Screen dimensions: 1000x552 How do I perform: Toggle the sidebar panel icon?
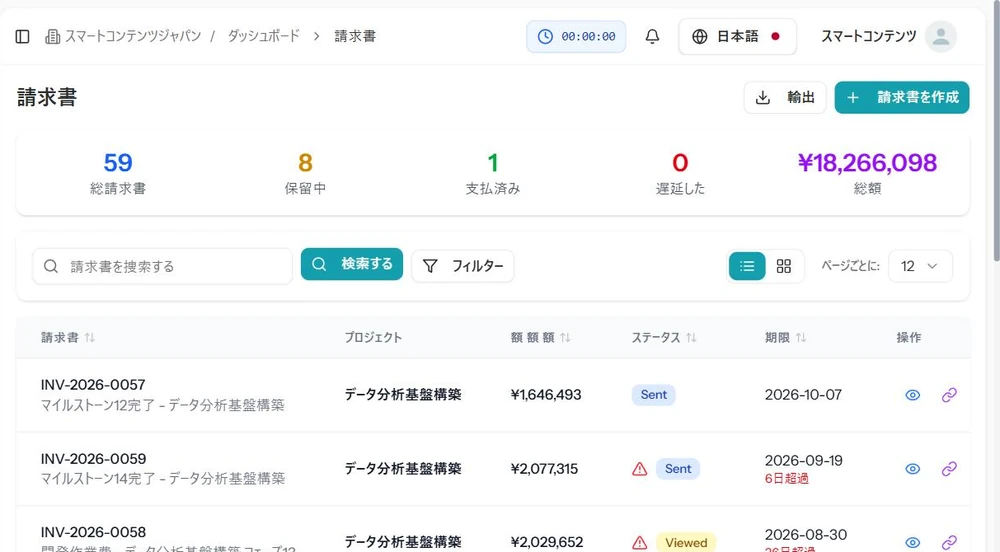click(22, 36)
